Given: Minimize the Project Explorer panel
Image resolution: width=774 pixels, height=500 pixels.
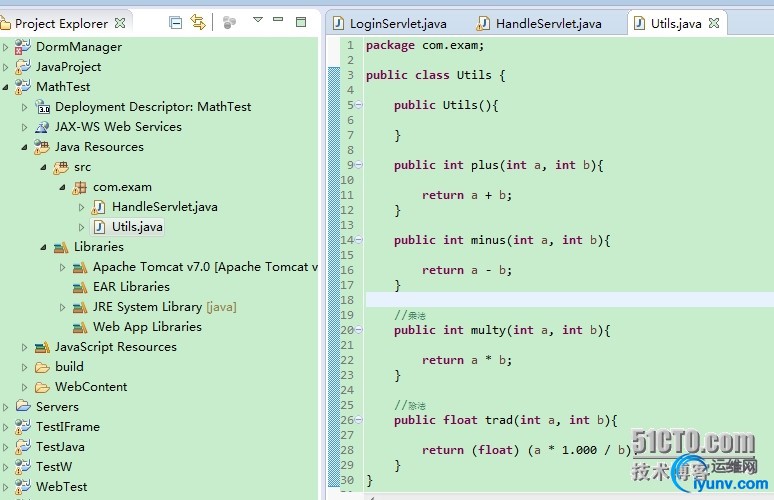Looking at the screenshot, I should pos(278,20).
